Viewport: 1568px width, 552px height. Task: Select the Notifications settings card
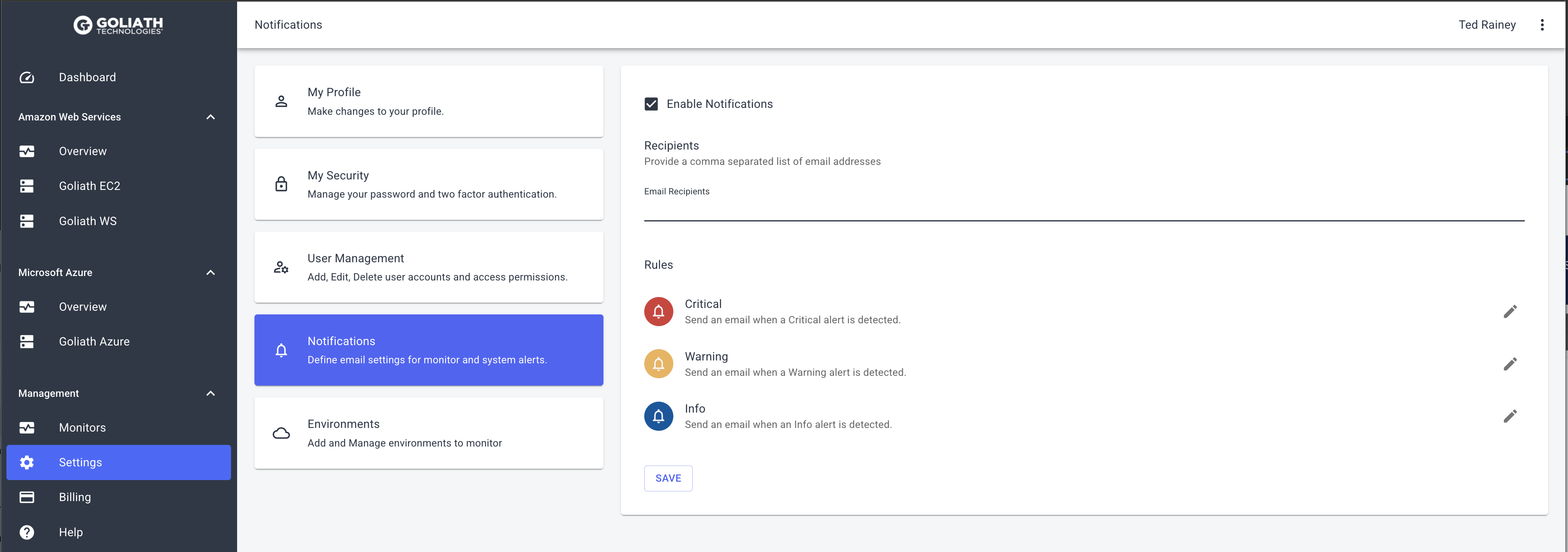tap(429, 350)
